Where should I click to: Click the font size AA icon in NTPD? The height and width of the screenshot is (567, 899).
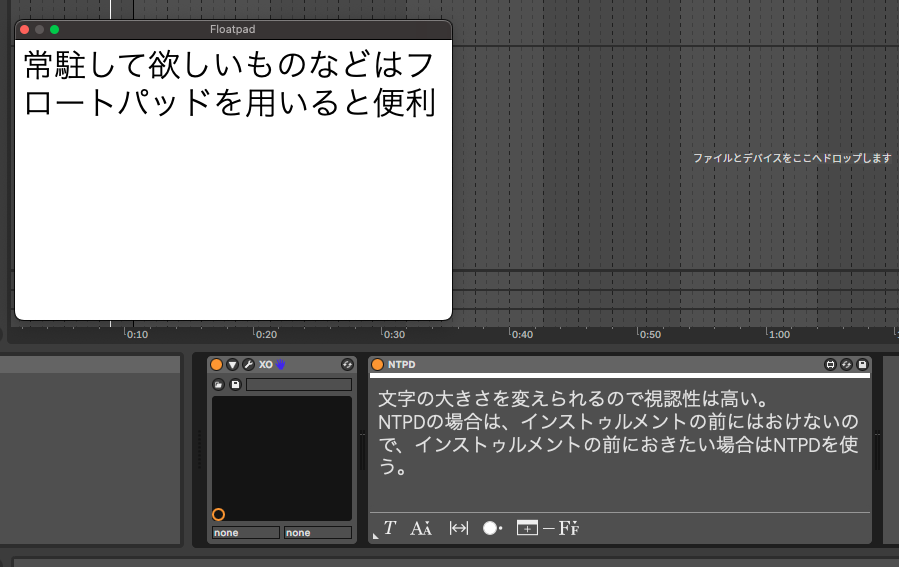420,528
